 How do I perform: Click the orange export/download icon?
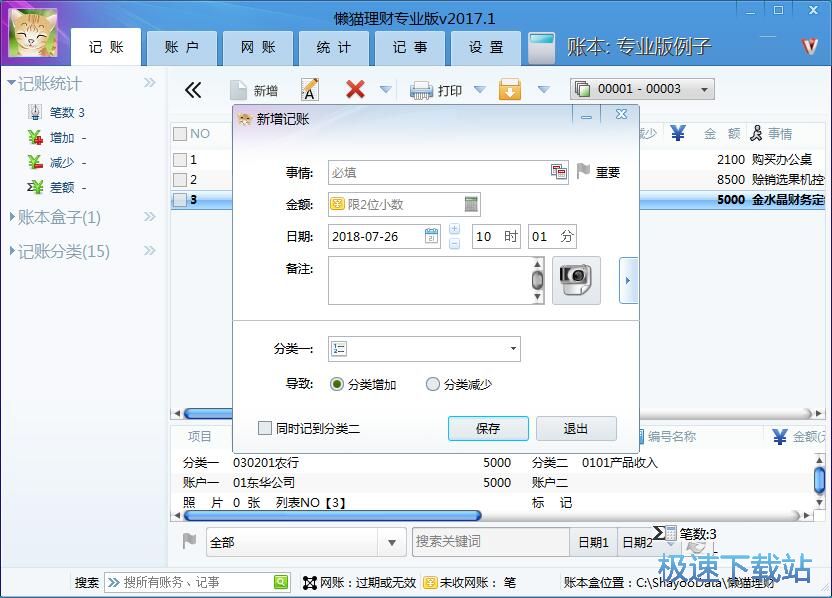click(509, 90)
